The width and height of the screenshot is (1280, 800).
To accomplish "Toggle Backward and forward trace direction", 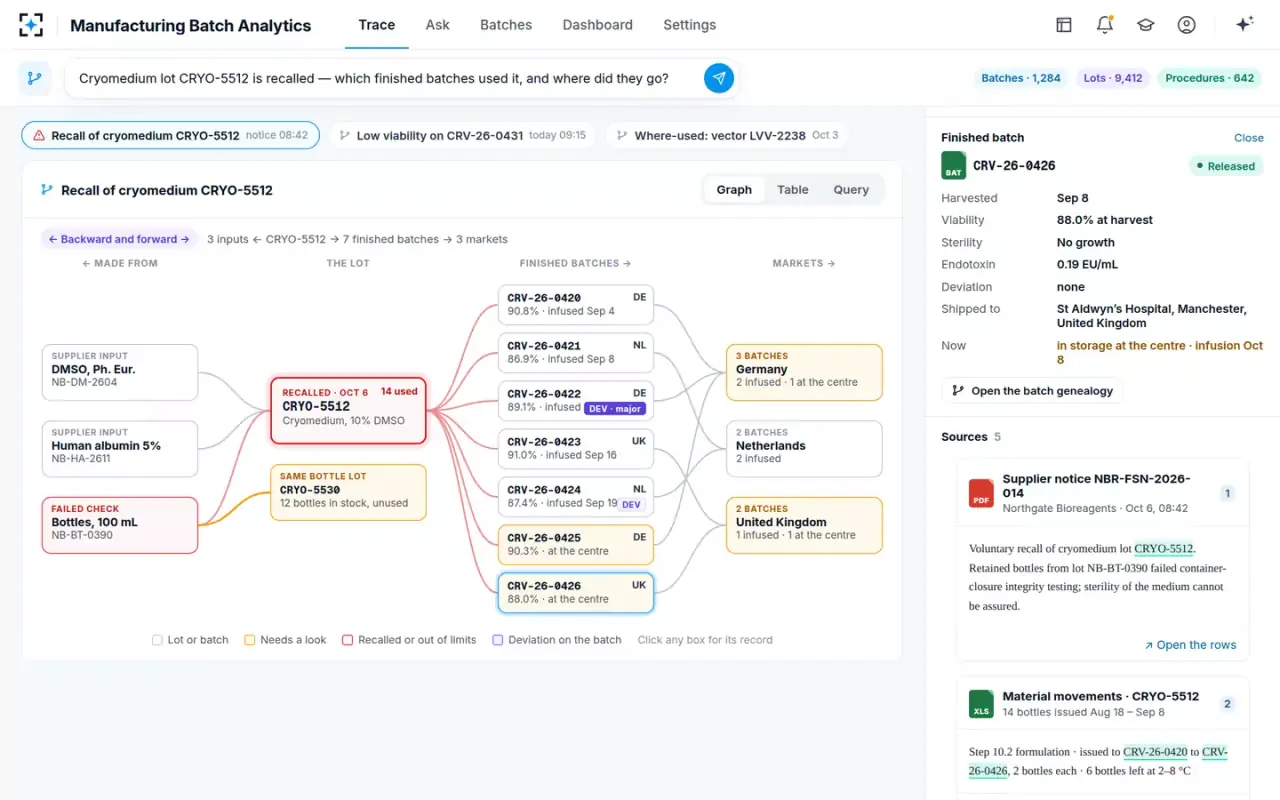I will 119,239.
